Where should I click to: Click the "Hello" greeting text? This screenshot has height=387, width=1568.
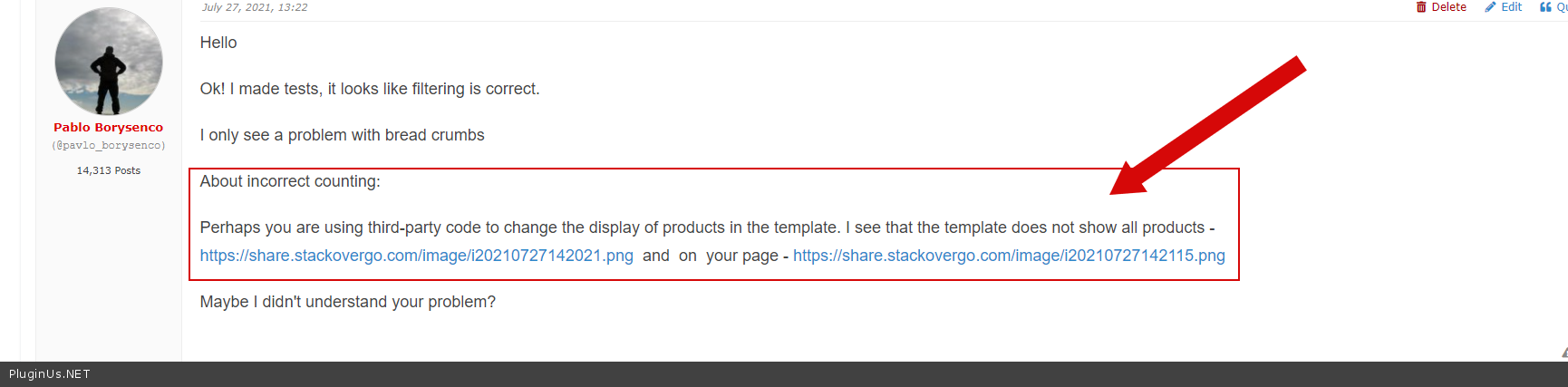pyautogui.click(x=218, y=43)
